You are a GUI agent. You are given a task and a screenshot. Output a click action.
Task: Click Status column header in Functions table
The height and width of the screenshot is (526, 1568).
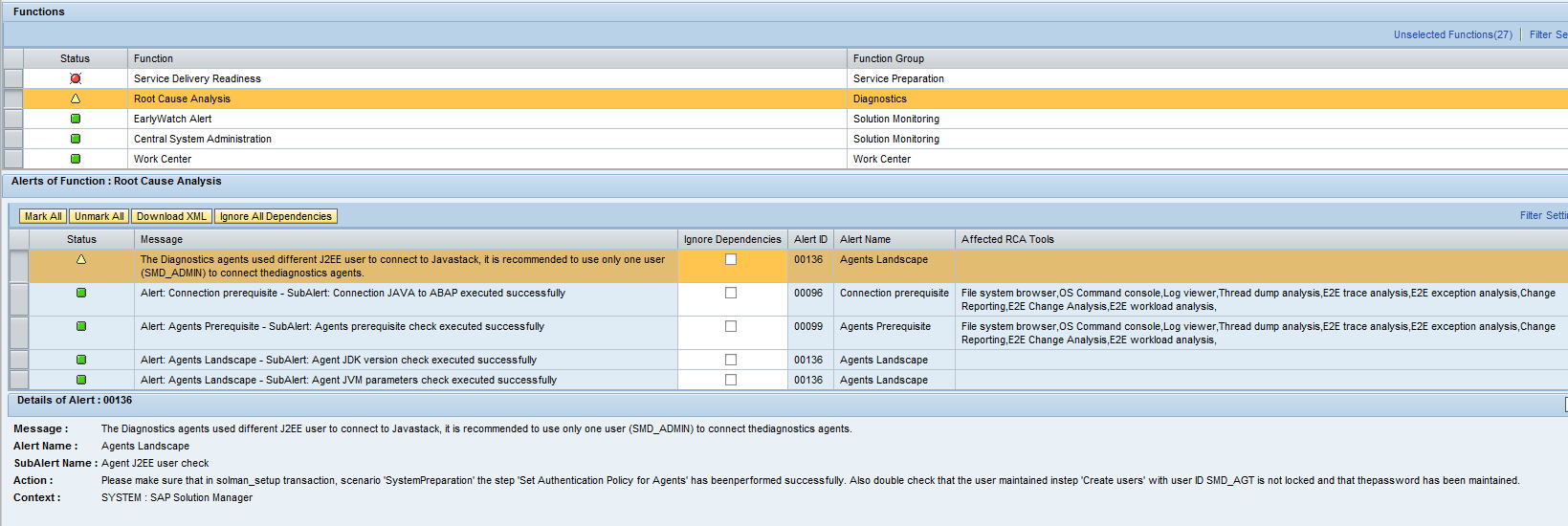point(76,58)
